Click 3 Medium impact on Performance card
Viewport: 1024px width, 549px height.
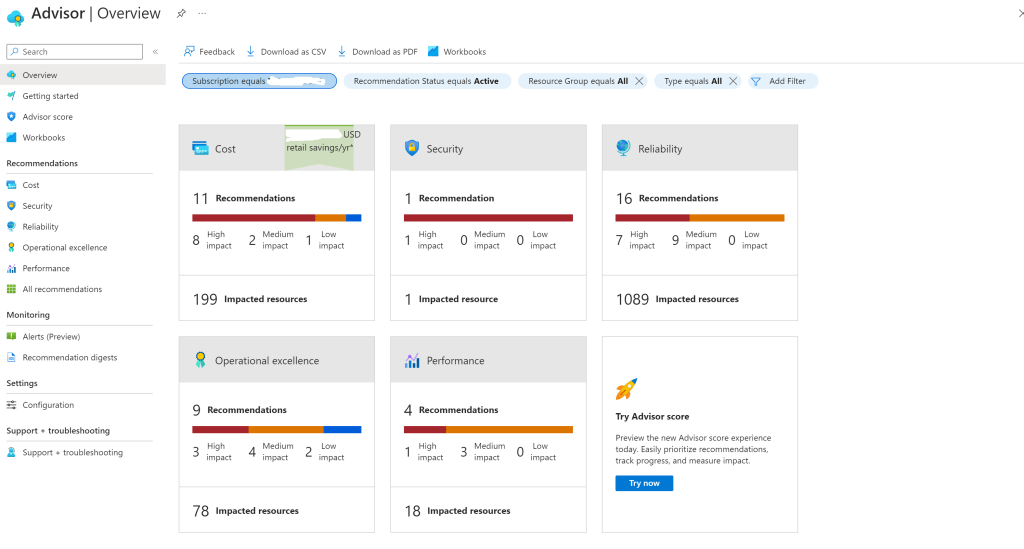483,452
